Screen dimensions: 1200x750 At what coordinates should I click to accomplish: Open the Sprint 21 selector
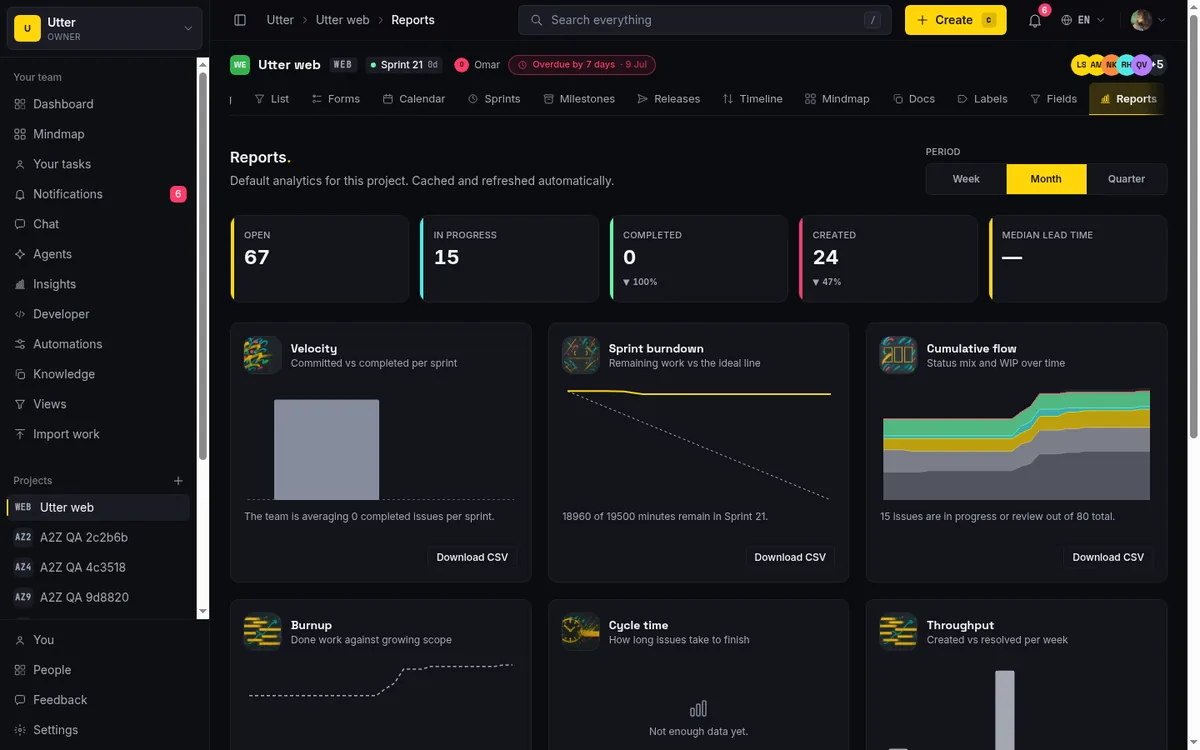[404, 65]
